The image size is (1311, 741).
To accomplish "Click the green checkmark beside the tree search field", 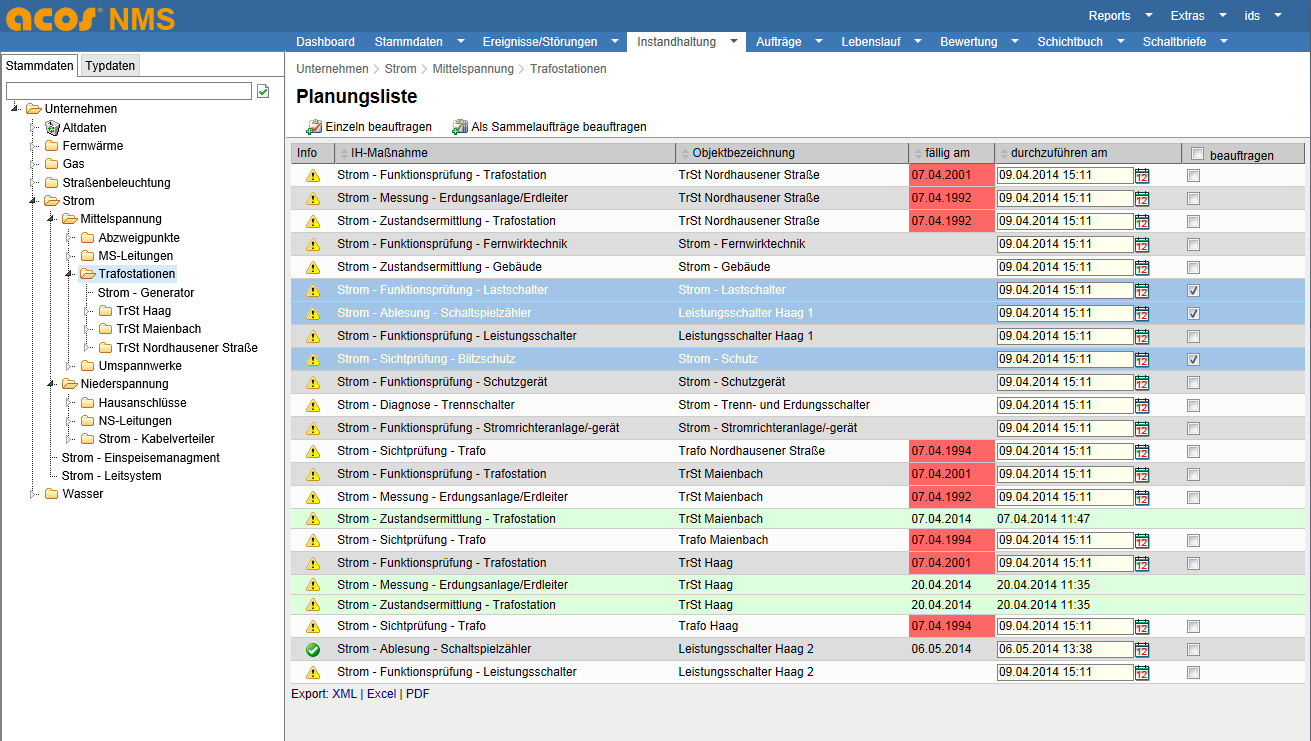I will coord(263,91).
